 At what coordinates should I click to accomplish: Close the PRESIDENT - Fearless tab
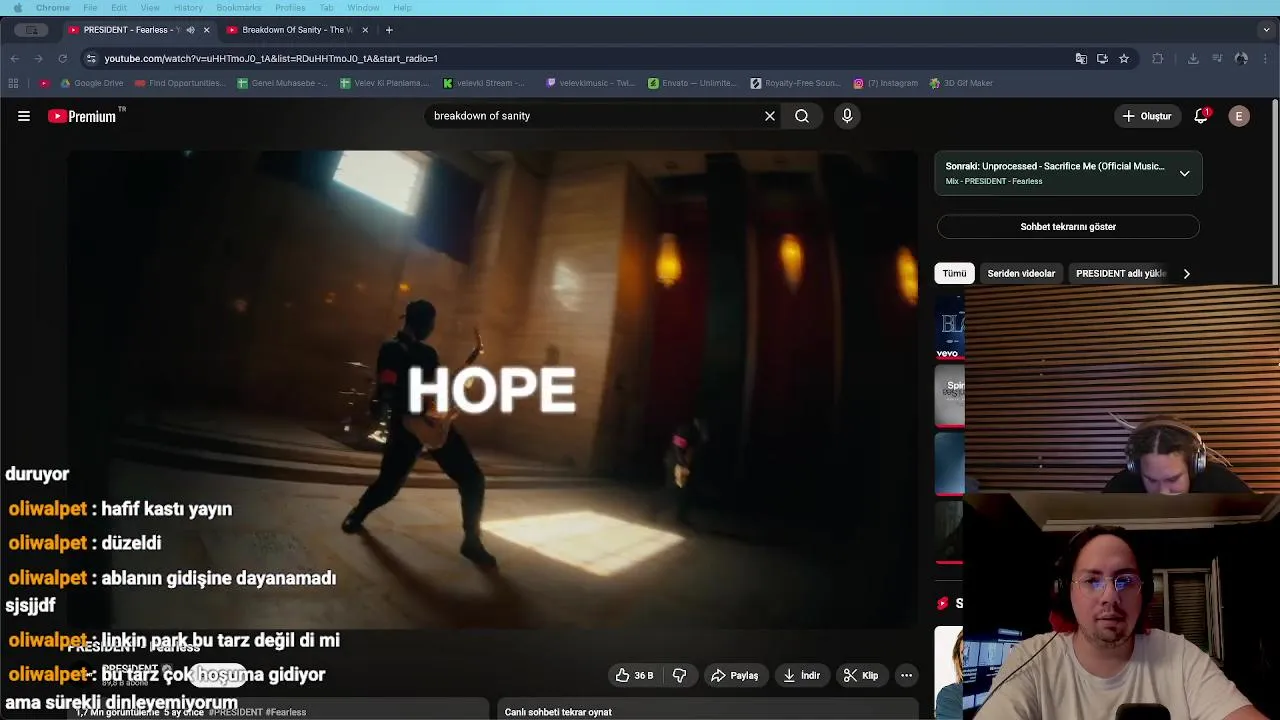coord(206,30)
